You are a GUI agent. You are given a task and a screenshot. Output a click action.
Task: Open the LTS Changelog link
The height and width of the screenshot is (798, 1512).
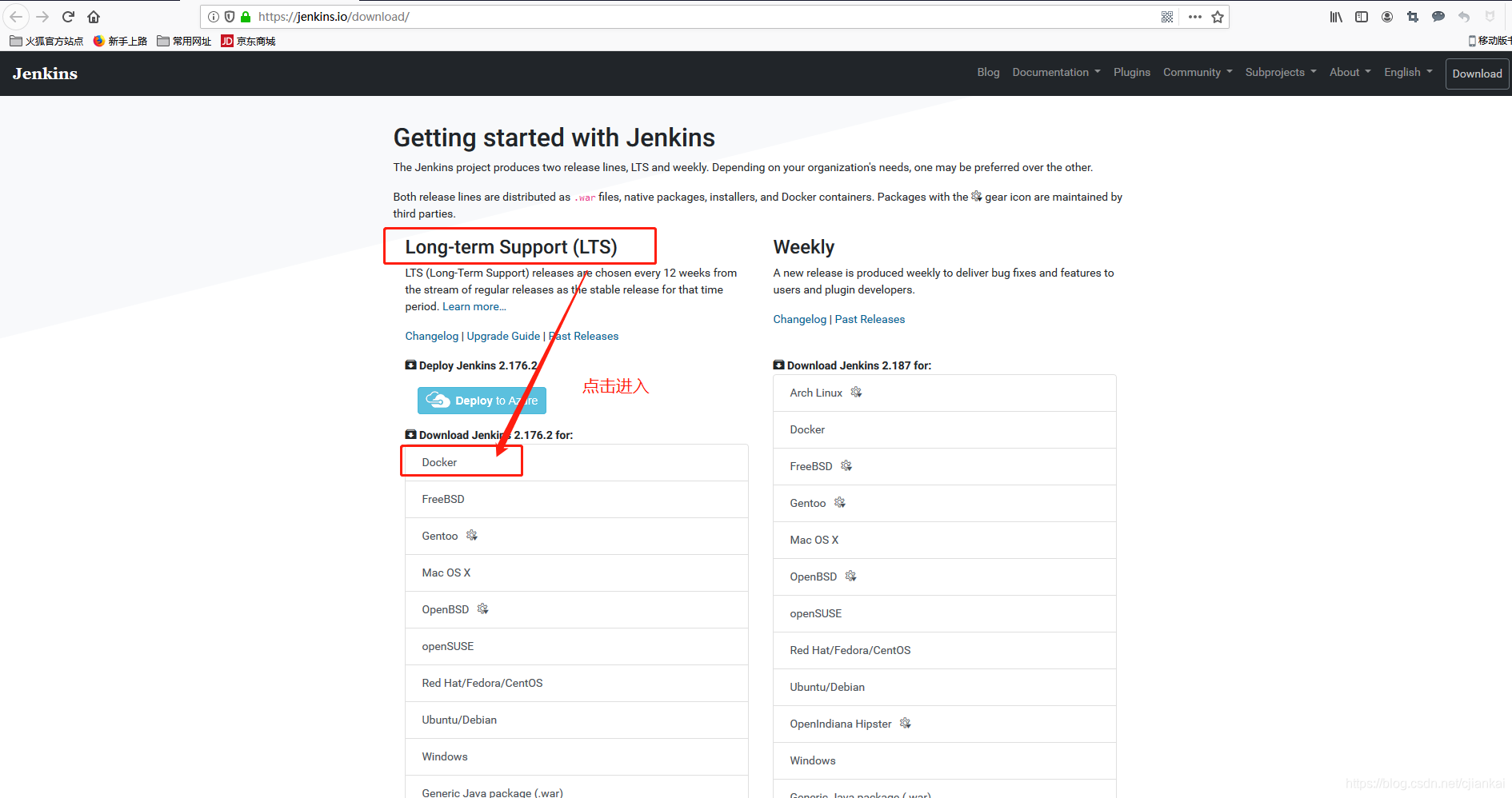(x=432, y=336)
